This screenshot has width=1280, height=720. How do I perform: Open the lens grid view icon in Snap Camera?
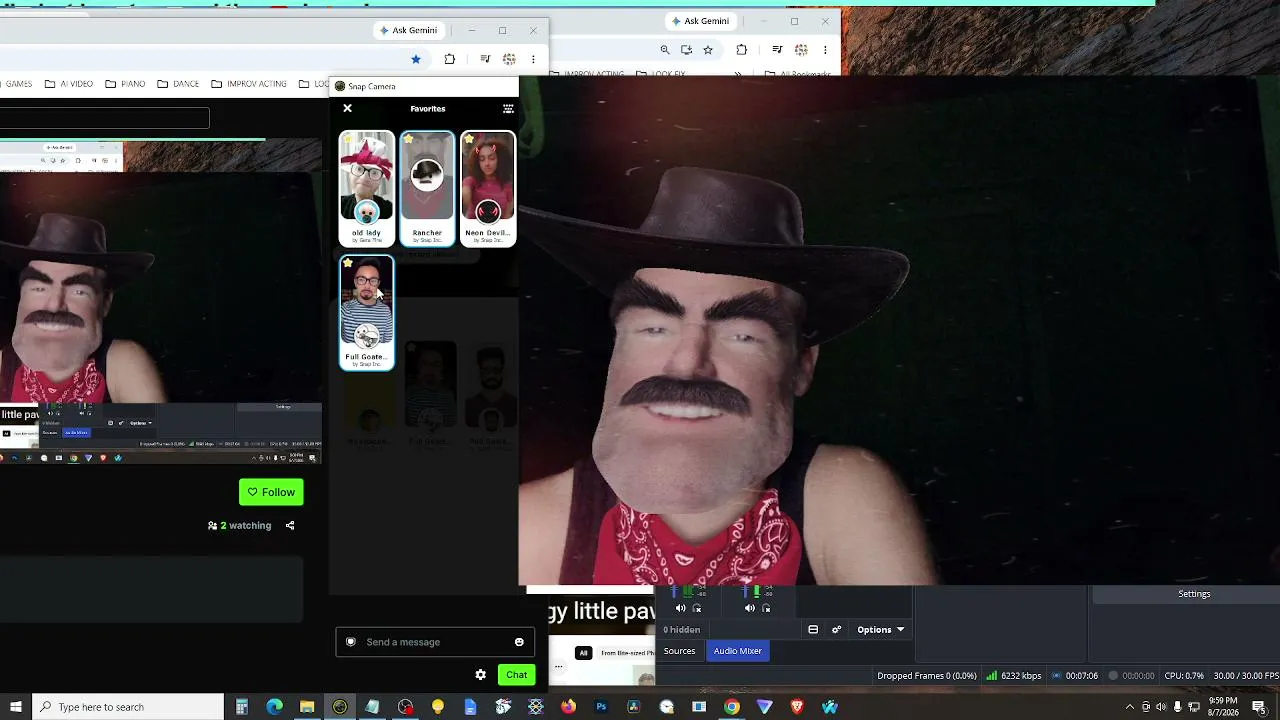(508, 108)
